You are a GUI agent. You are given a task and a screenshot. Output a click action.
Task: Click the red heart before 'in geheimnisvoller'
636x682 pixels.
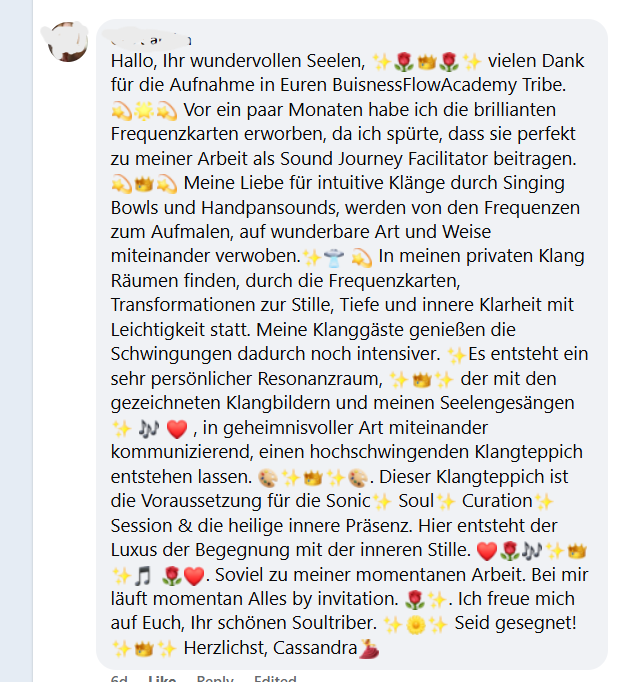click(177, 429)
